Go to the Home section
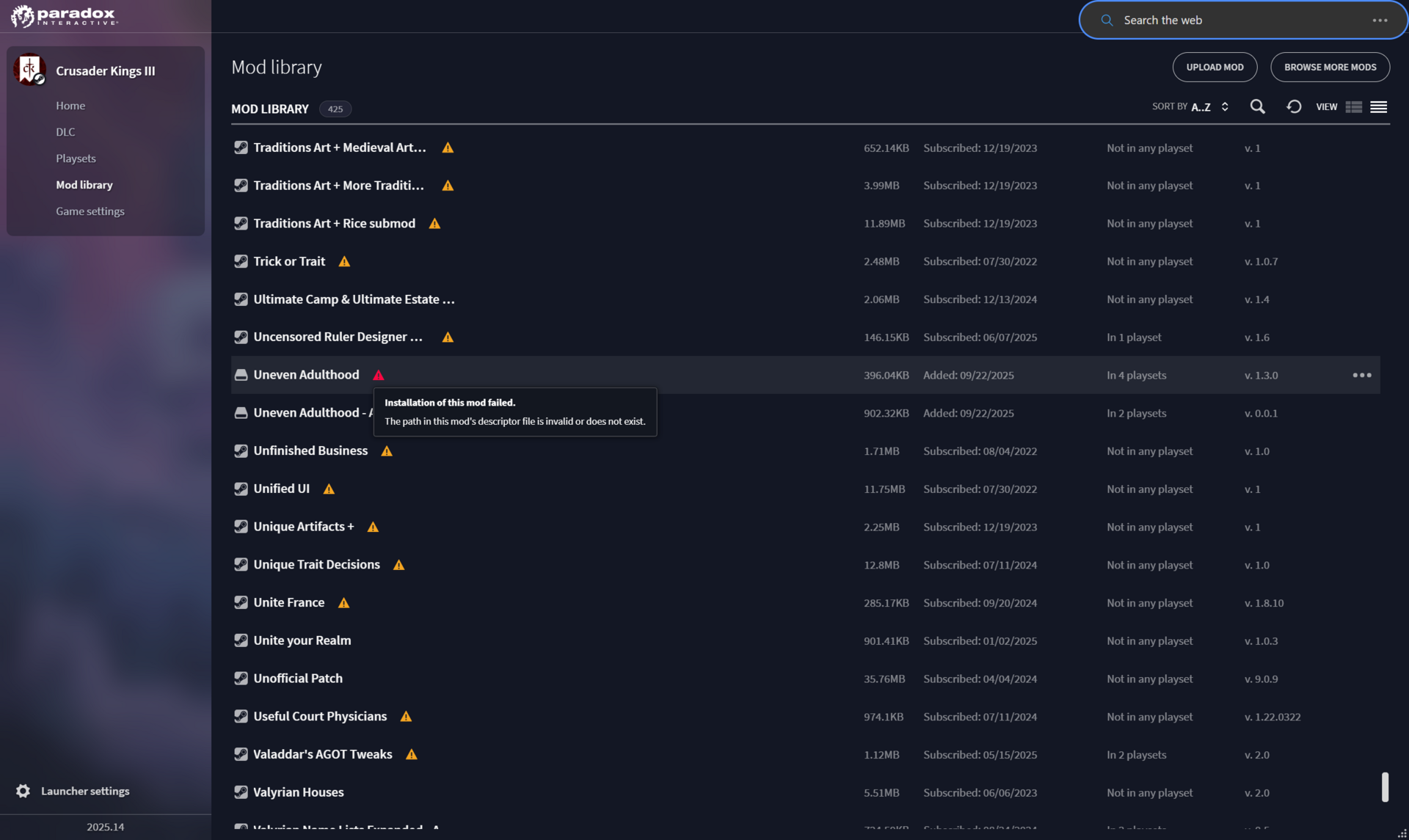Viewport: 1409px width, 840px height. click(x=70, y=106)
